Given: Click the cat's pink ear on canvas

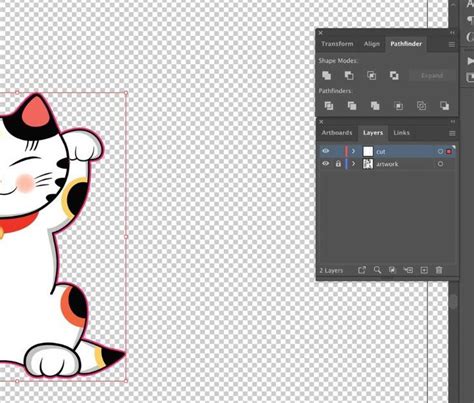Looking at the screenshot, I should click(x=36, y=113).
